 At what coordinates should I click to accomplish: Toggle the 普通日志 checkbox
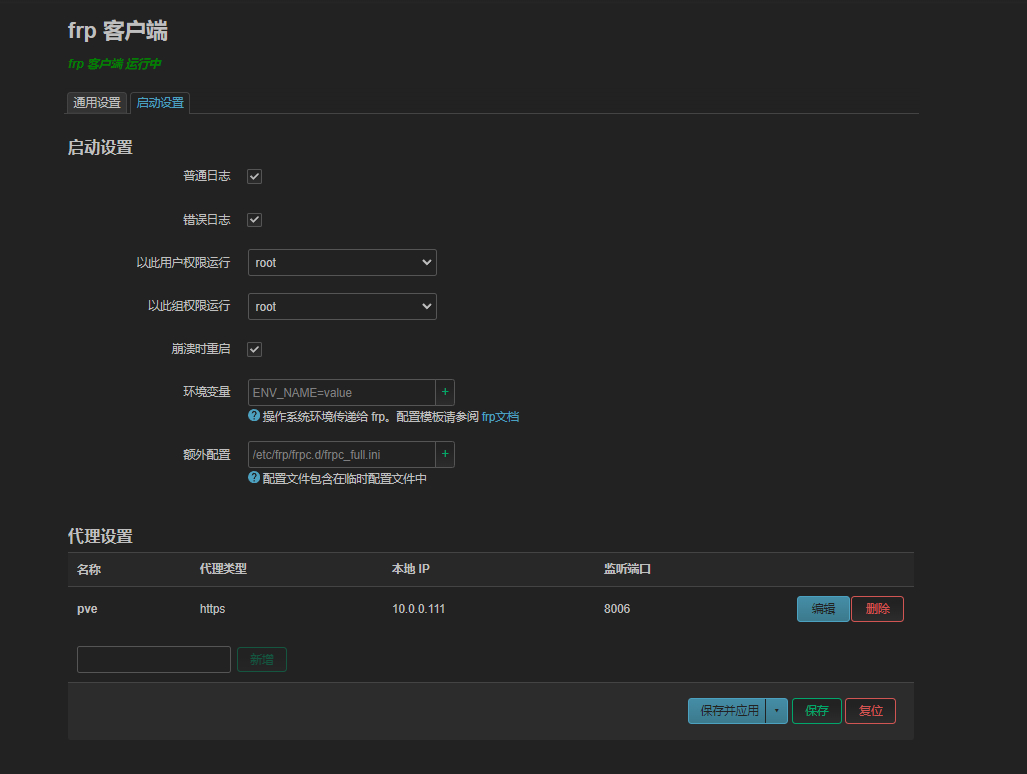(254, 176)
